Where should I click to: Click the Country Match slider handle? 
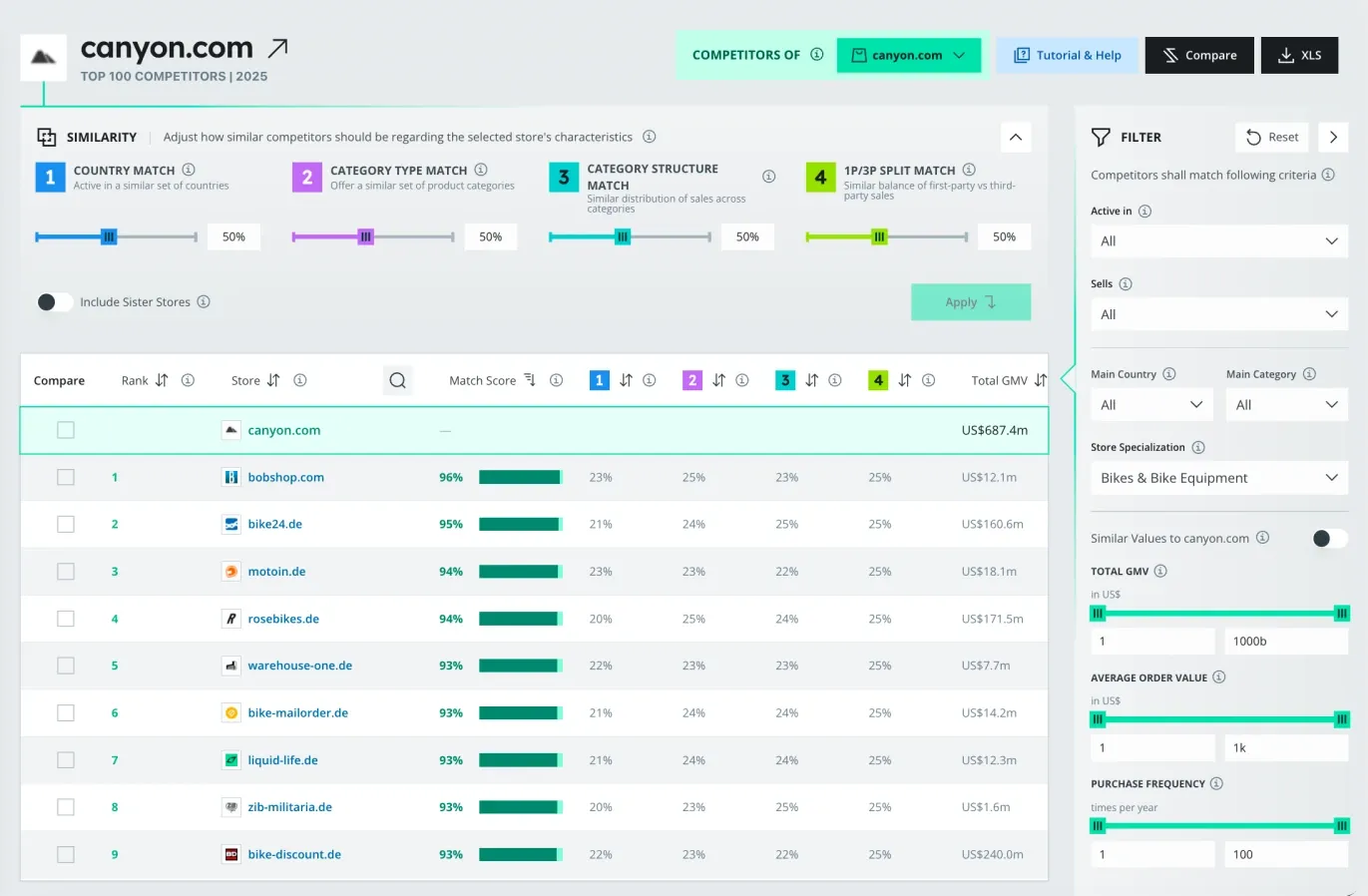109,236
